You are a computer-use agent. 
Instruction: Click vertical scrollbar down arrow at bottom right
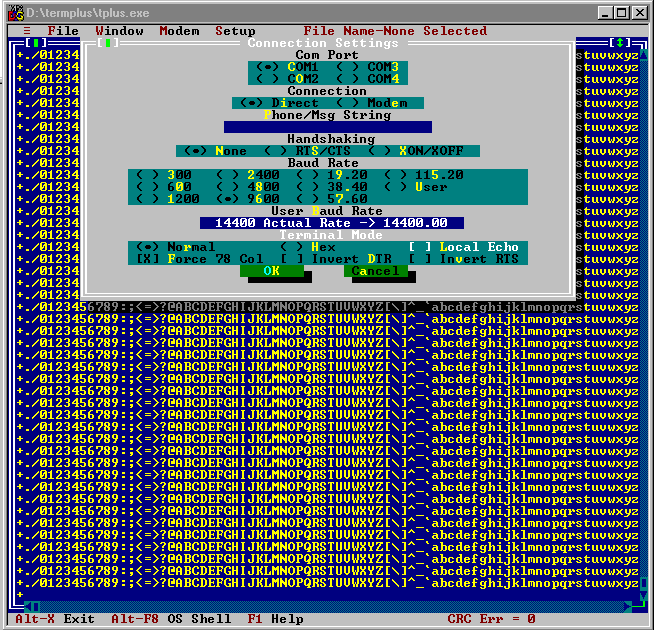click(x=644, y=595)
